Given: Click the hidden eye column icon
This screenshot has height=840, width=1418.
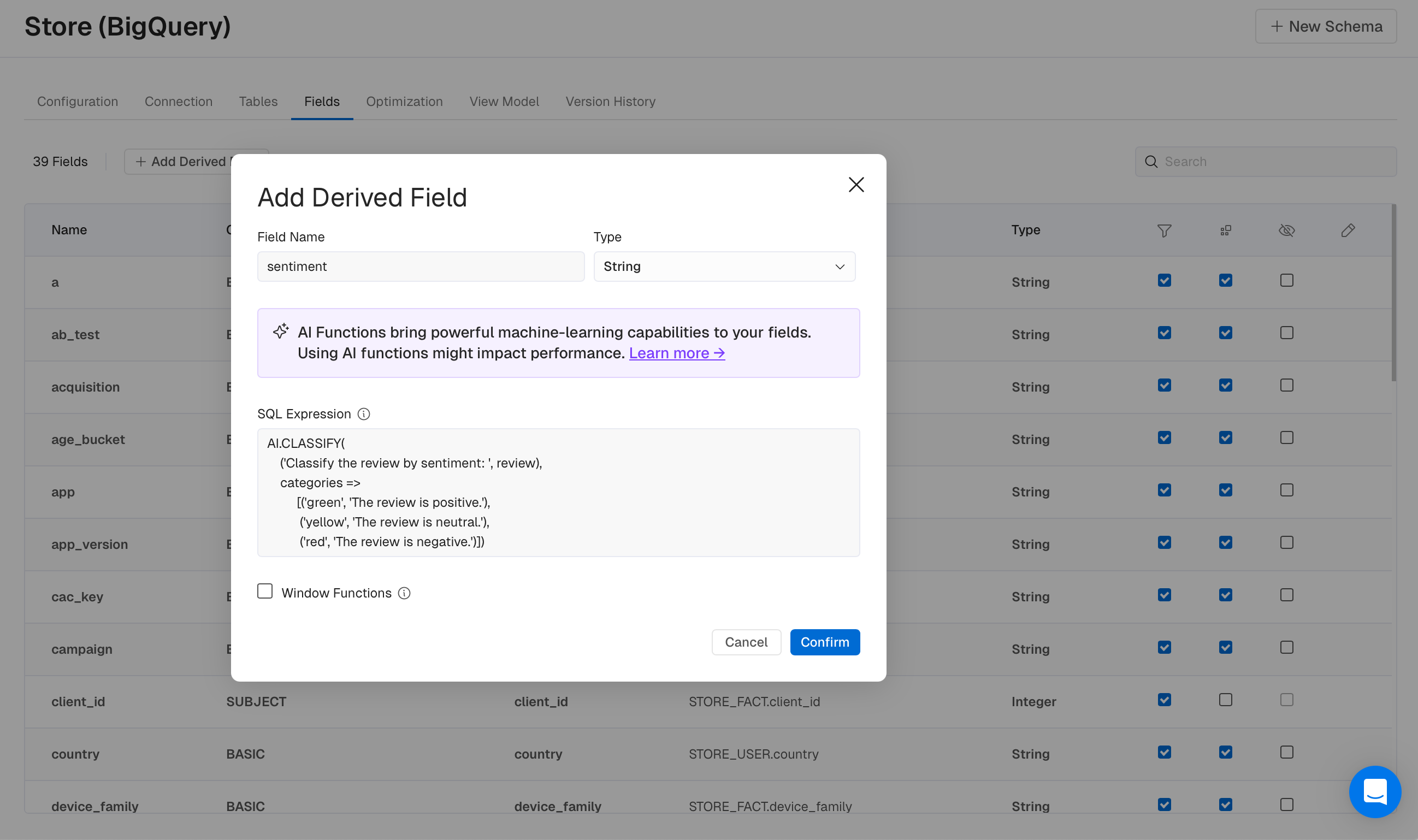Looking at the screenshot, I should 1286,230.
